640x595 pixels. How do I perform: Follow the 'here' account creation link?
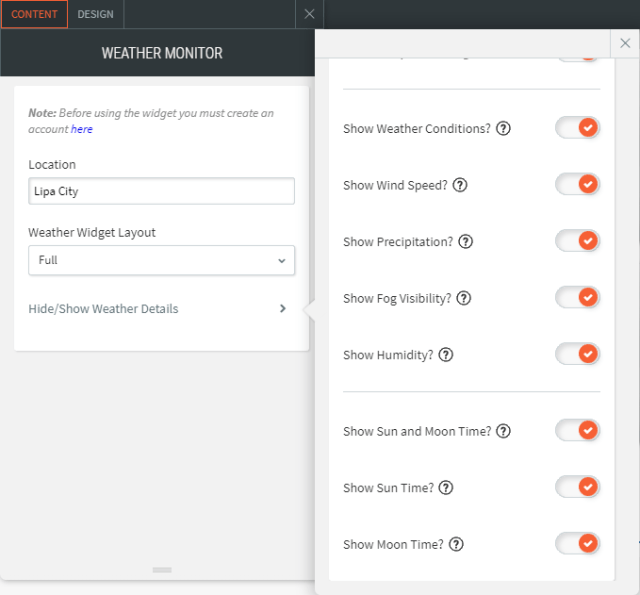point(82,130)
